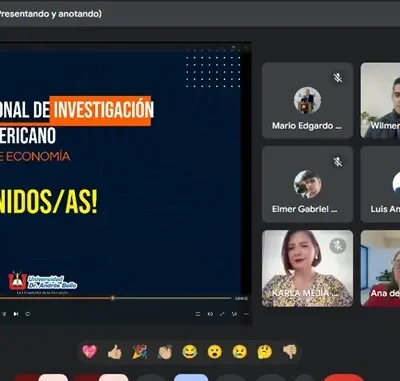400x381 pixels.
Task: Send the clapping hands reaction
Action: coord(165,352)
